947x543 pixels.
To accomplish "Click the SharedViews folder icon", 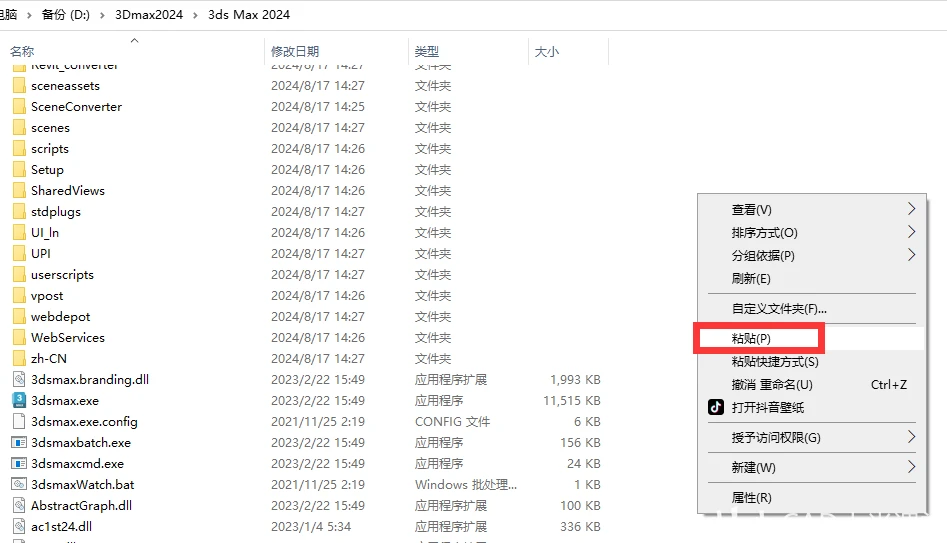I will click(x=19, y=191).
